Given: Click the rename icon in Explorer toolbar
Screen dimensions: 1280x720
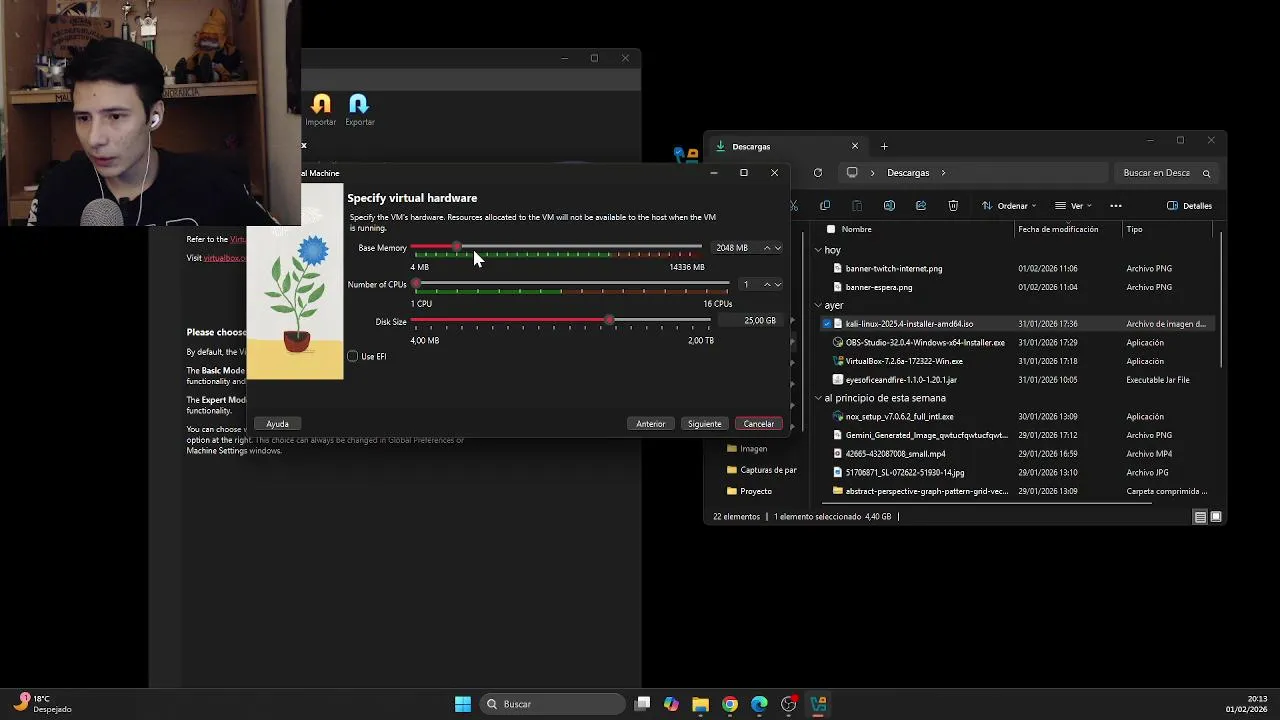Looking at the screenshot, I should 889,206.
